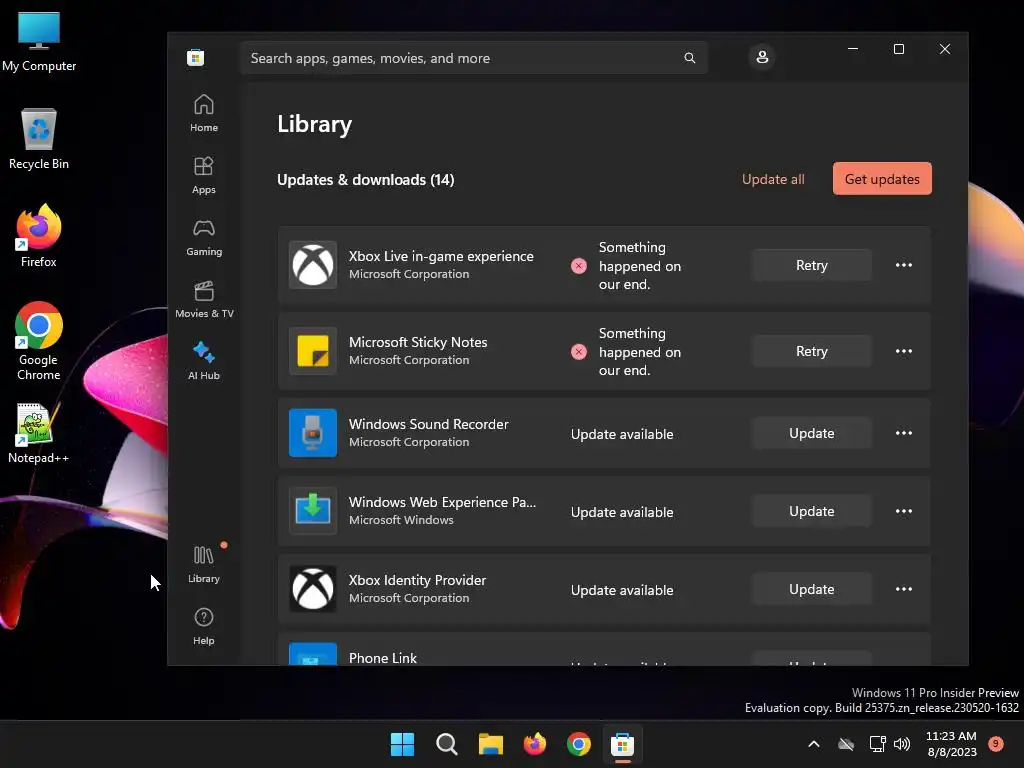
Task: Open Firefox from the taskbar
Action: coord(535,744)
